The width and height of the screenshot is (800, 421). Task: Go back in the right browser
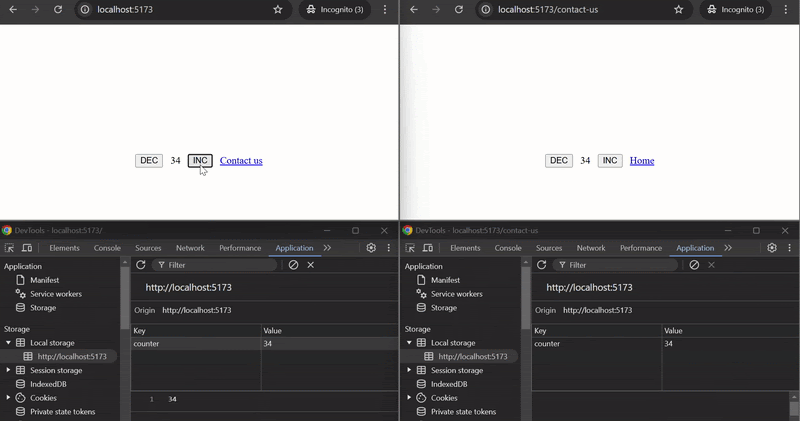(x=414, y=9)
